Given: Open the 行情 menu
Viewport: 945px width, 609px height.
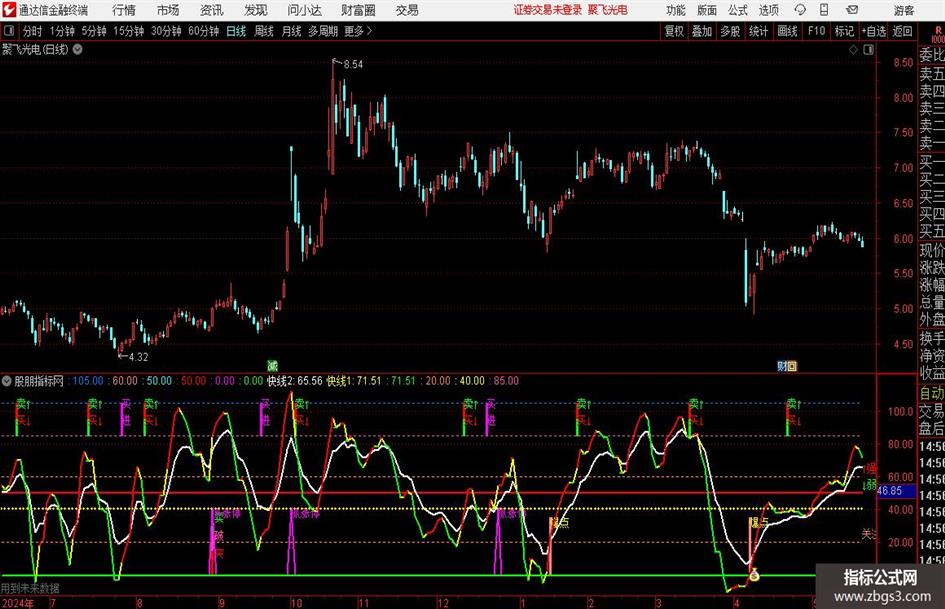Looking at the screenshot, I should (124, 10).
